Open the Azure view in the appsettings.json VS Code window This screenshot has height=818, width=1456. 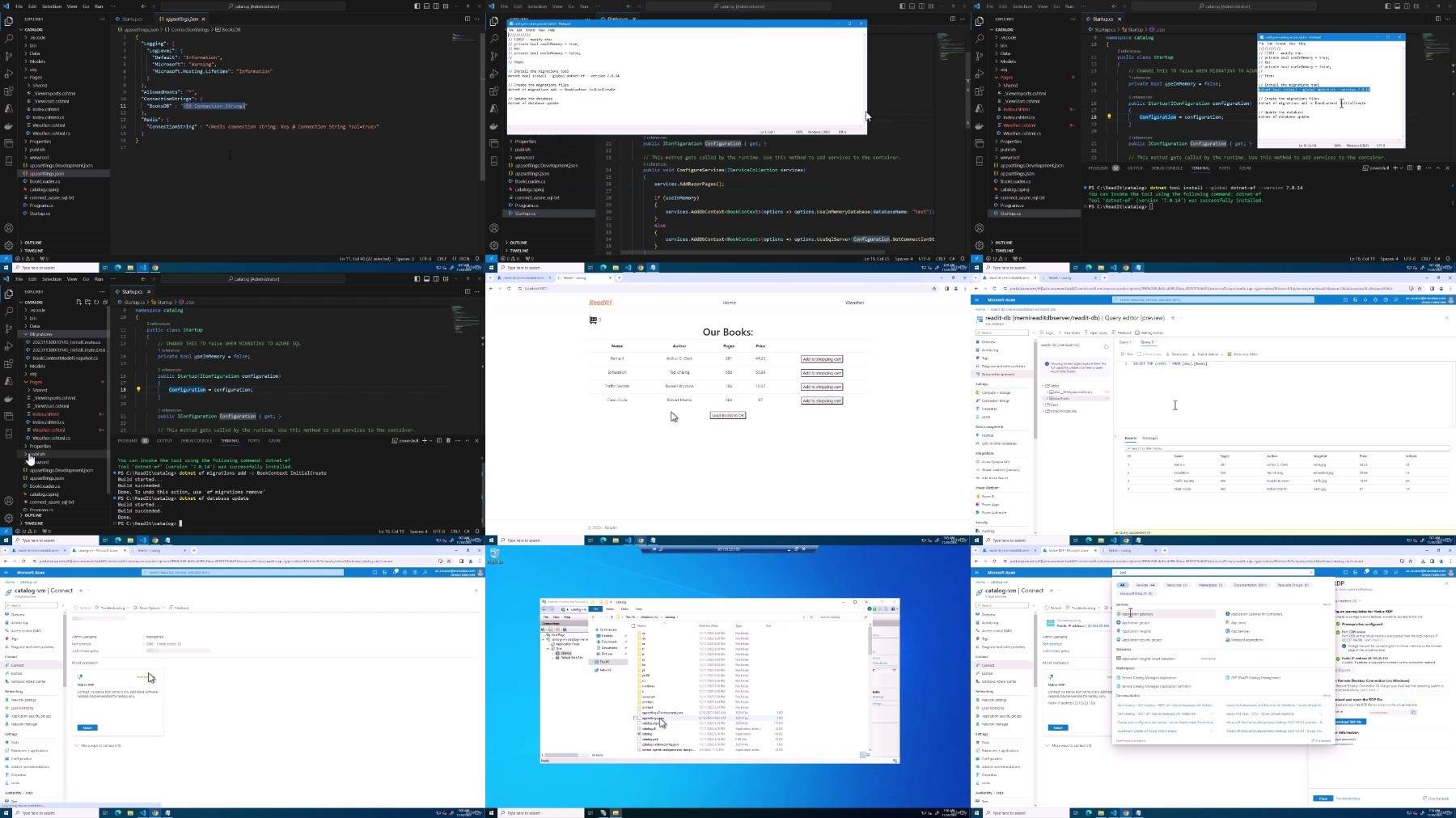click(9, 108)
